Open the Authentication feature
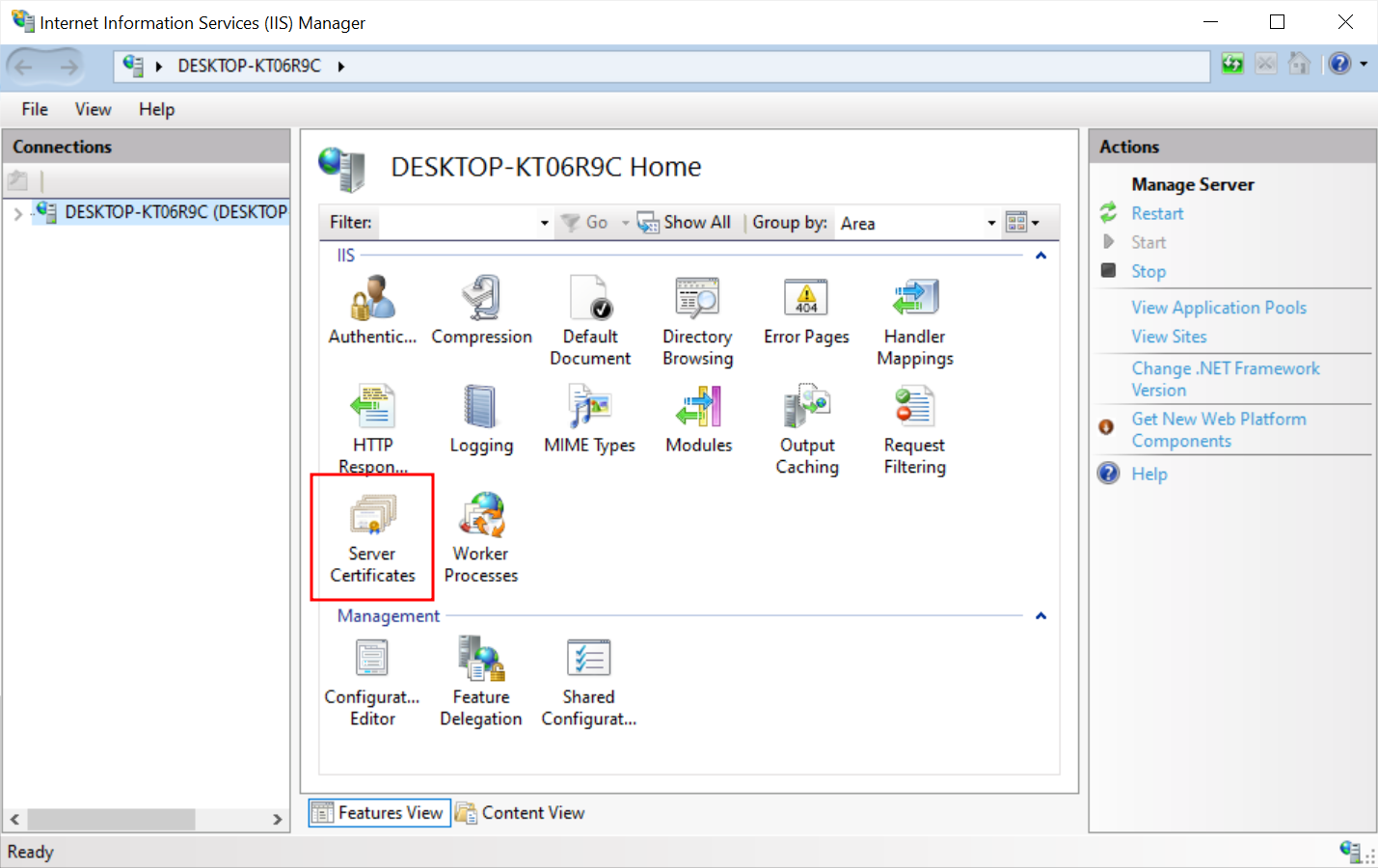1378x868 pixels. point(372,311)
